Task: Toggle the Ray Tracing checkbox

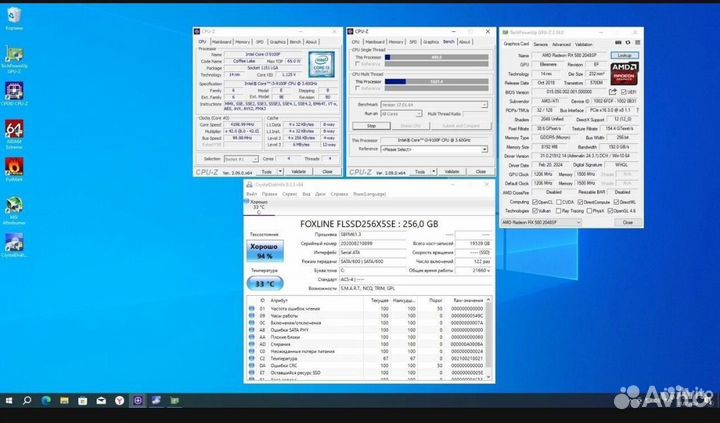Action: [x=558, y=210]
